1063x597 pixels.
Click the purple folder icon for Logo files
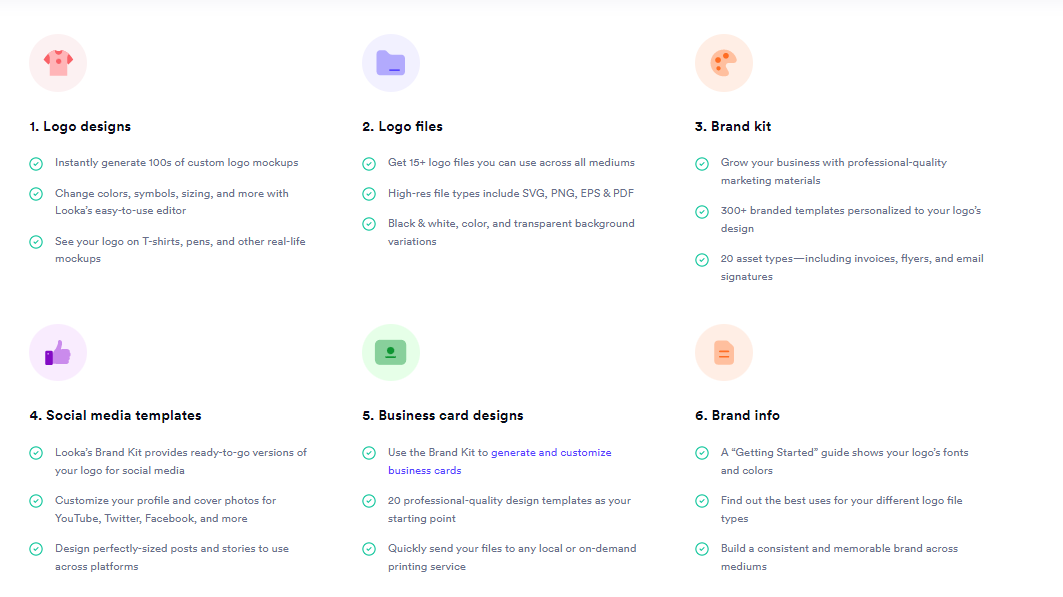(391, 63)
